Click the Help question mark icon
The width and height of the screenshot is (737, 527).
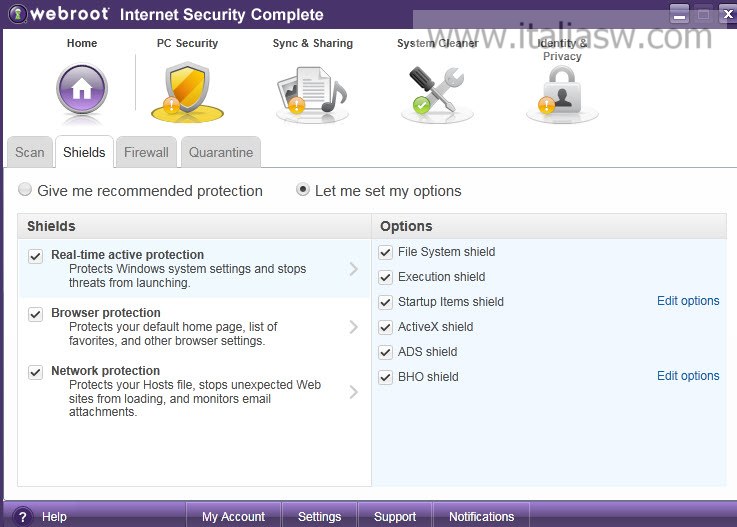coord(22,517)
